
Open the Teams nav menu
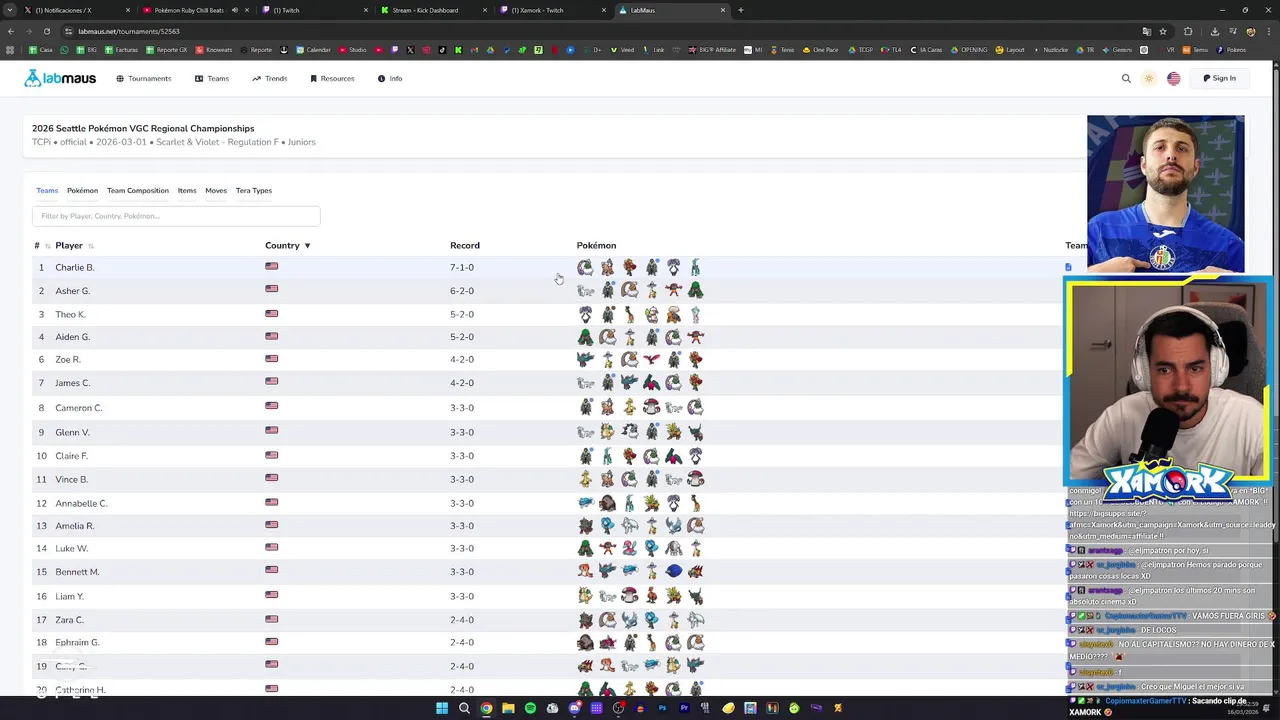click(x=212, y=78)
